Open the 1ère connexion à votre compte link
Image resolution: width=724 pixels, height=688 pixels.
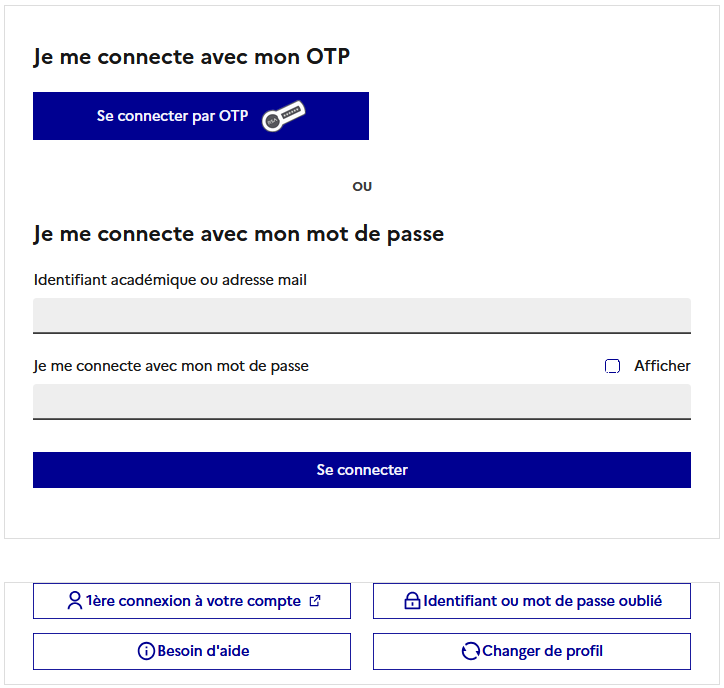tap(192, 601)
